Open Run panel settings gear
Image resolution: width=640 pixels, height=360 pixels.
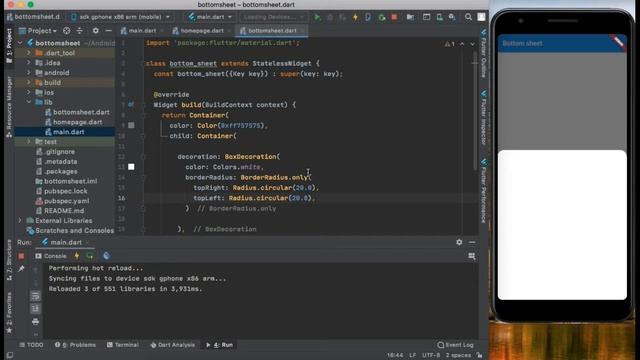point(459,242)
